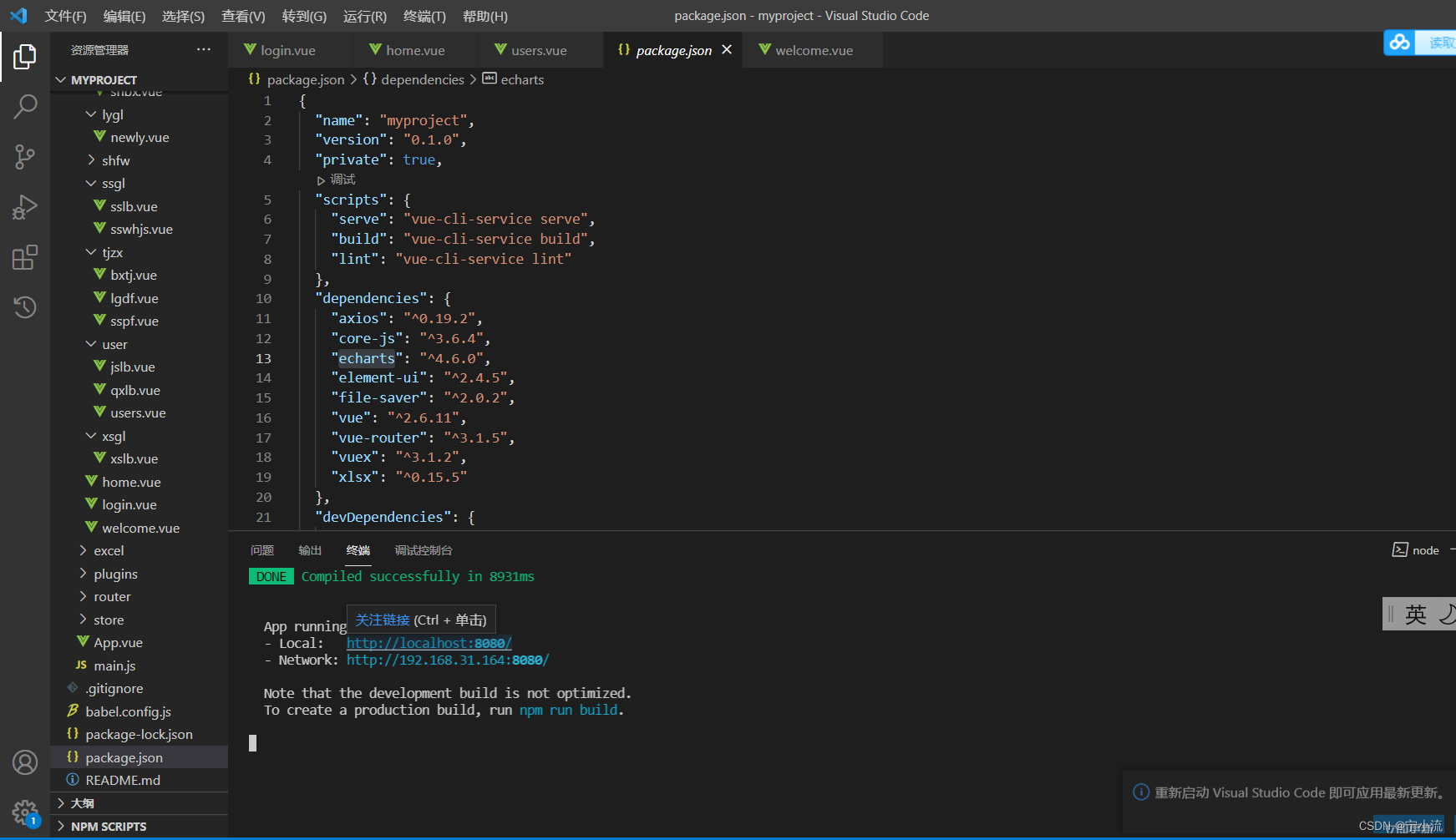Open the Help (帮助) menu

tap(484, 16)
